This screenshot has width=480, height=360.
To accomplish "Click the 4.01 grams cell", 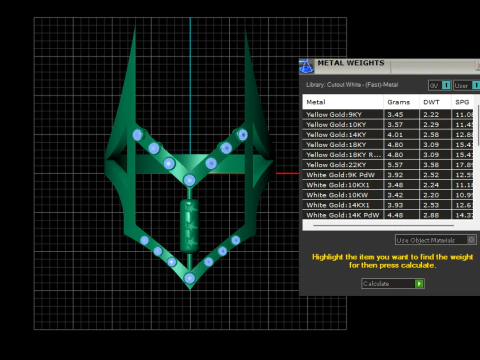I will 401,135.
